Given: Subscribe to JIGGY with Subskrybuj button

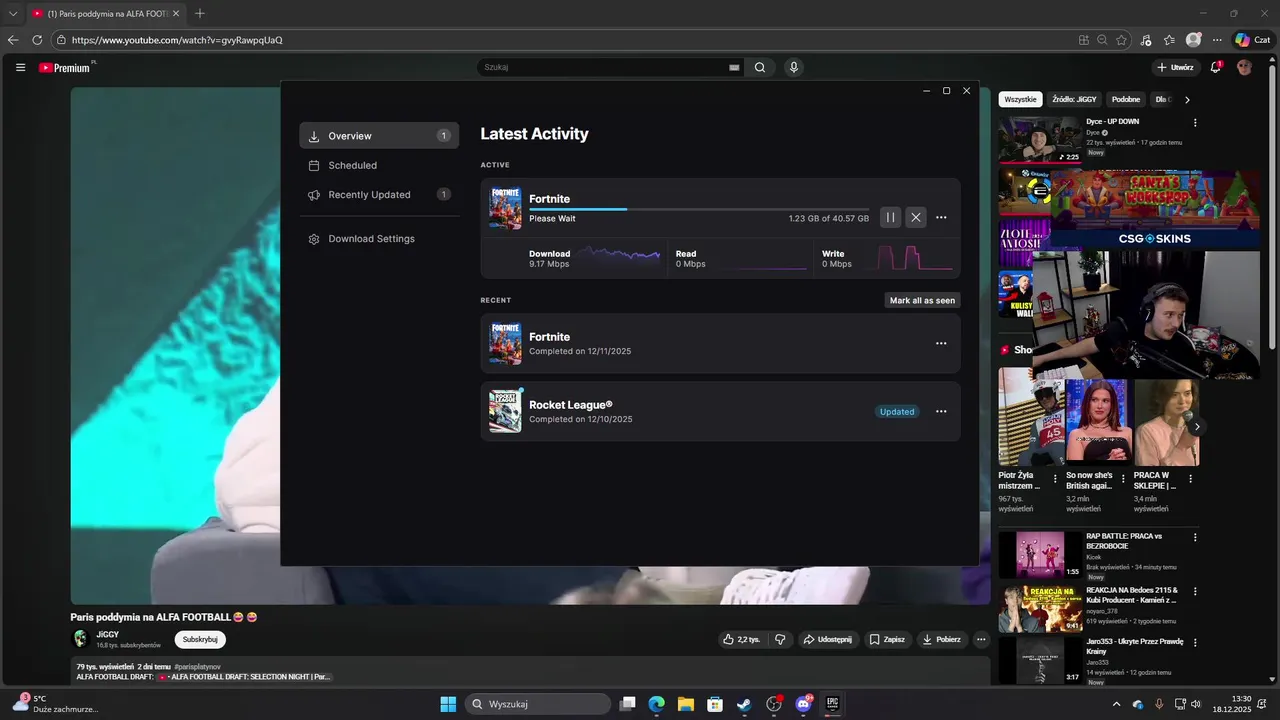Looking at the screenshot, I should coord(200,639).
